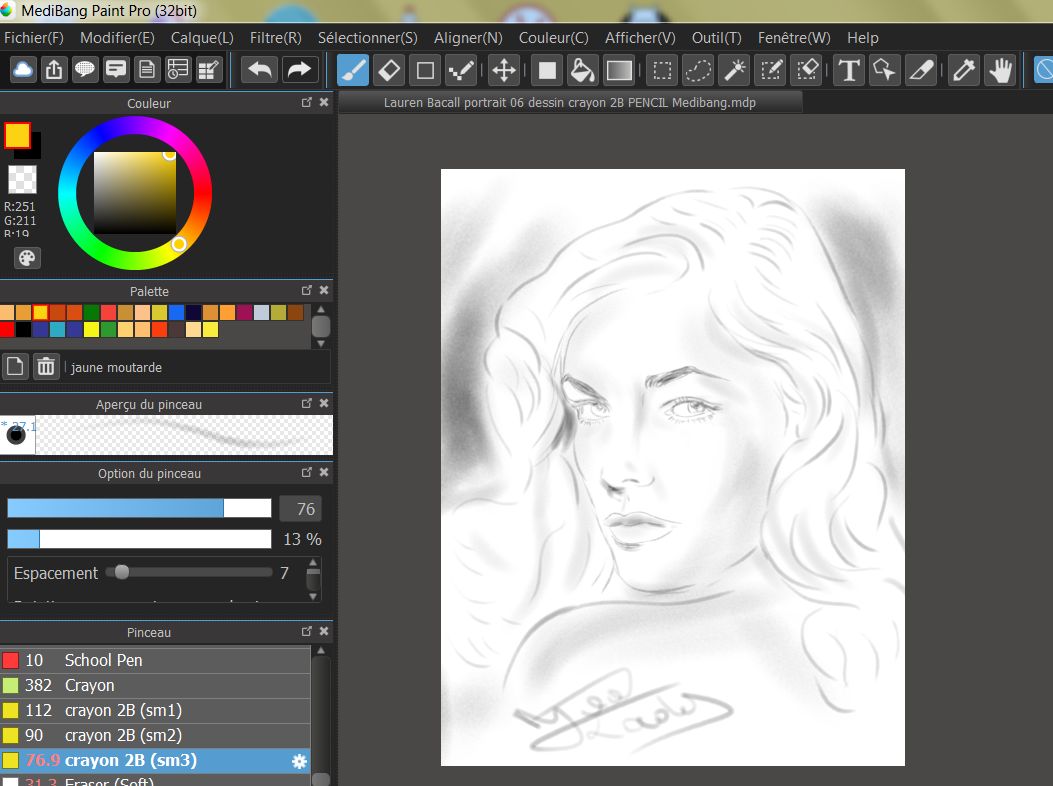1053x786 pixels.
Task: Switch to Lauren Bacall portrait document tab
Action: point(569,103)
